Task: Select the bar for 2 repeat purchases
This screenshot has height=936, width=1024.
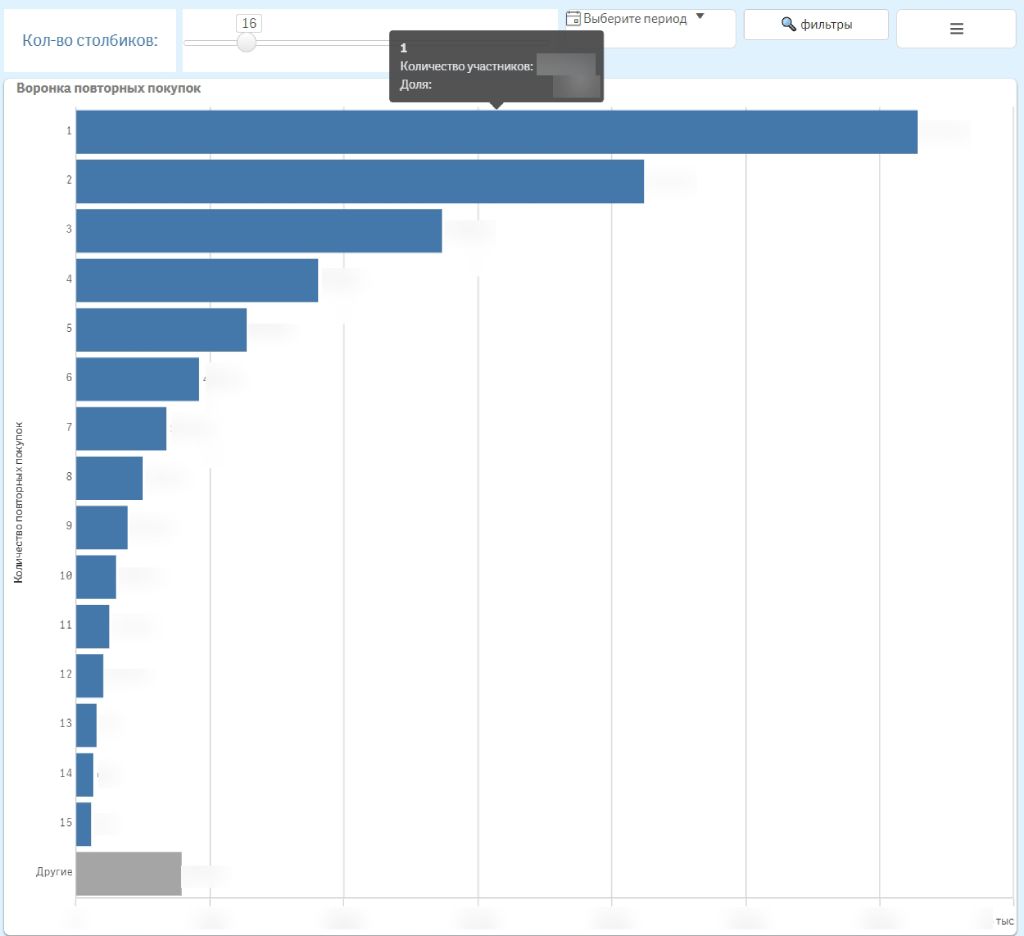Action: (x=360, y=181)
